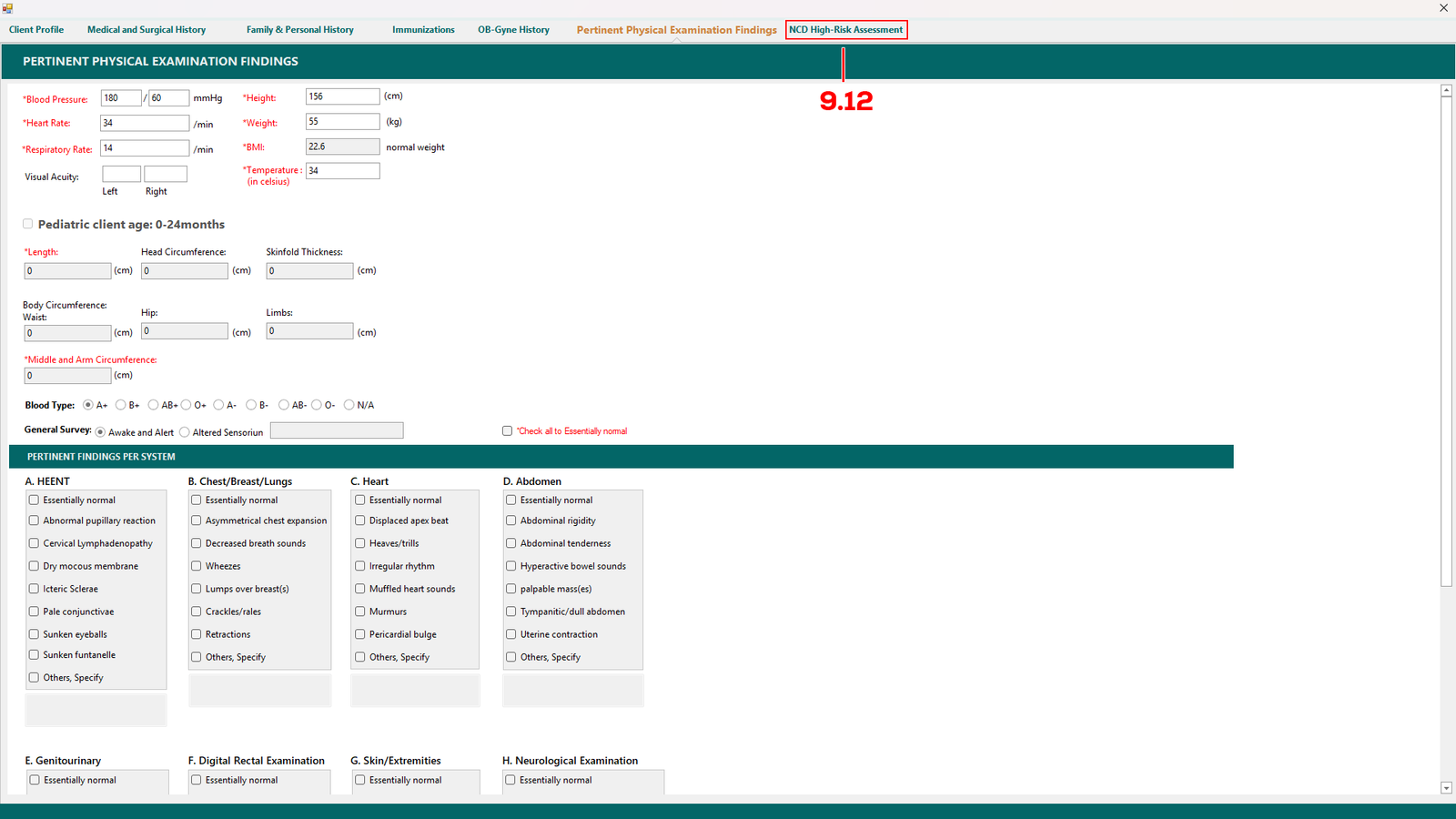The image size is (1456, 819).
Task: Check Wheezes under Chest/Breast/Lungs
Action: click(197, 566)
